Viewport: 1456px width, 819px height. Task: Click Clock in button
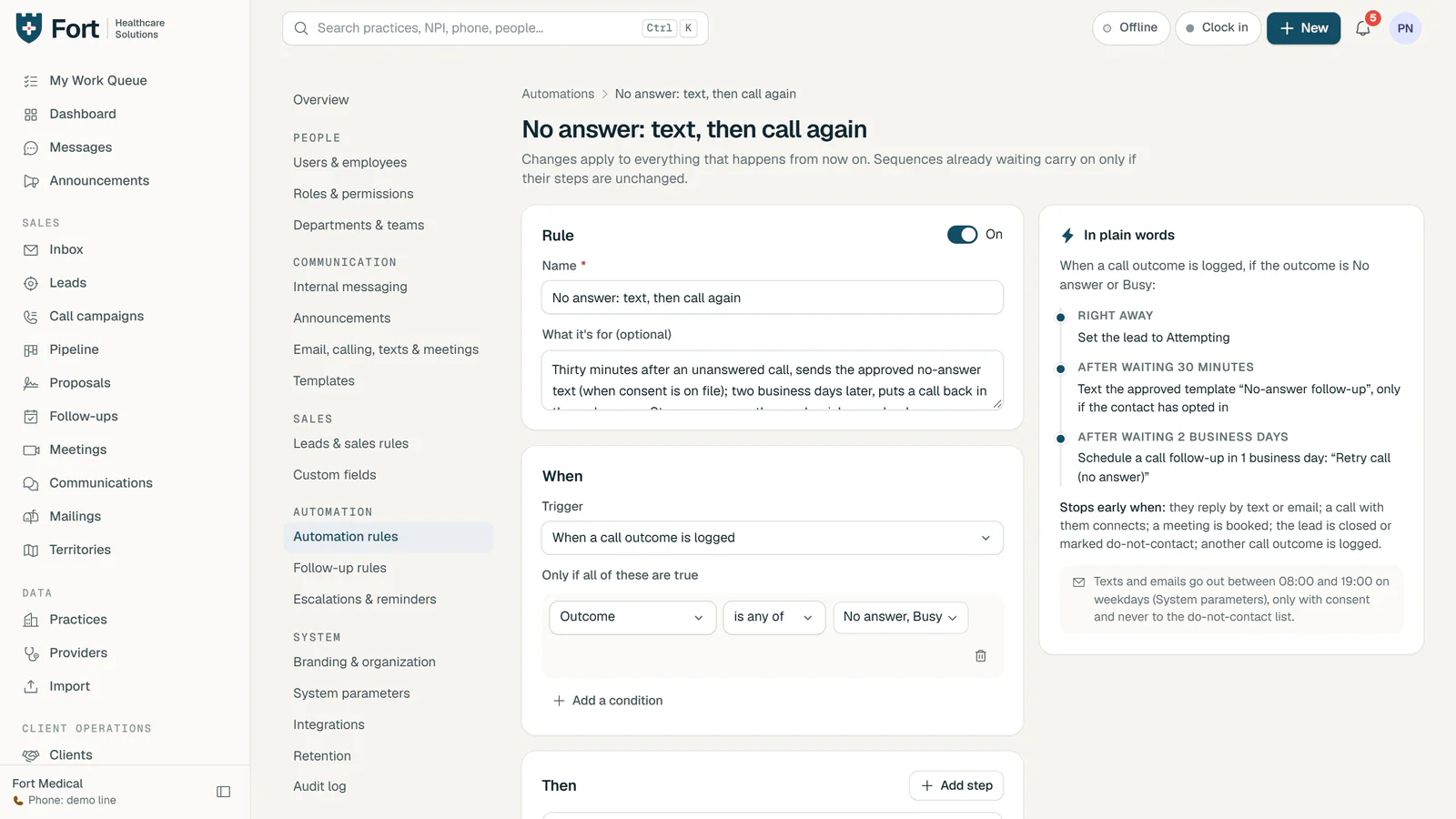click(x=1218, y=28)
